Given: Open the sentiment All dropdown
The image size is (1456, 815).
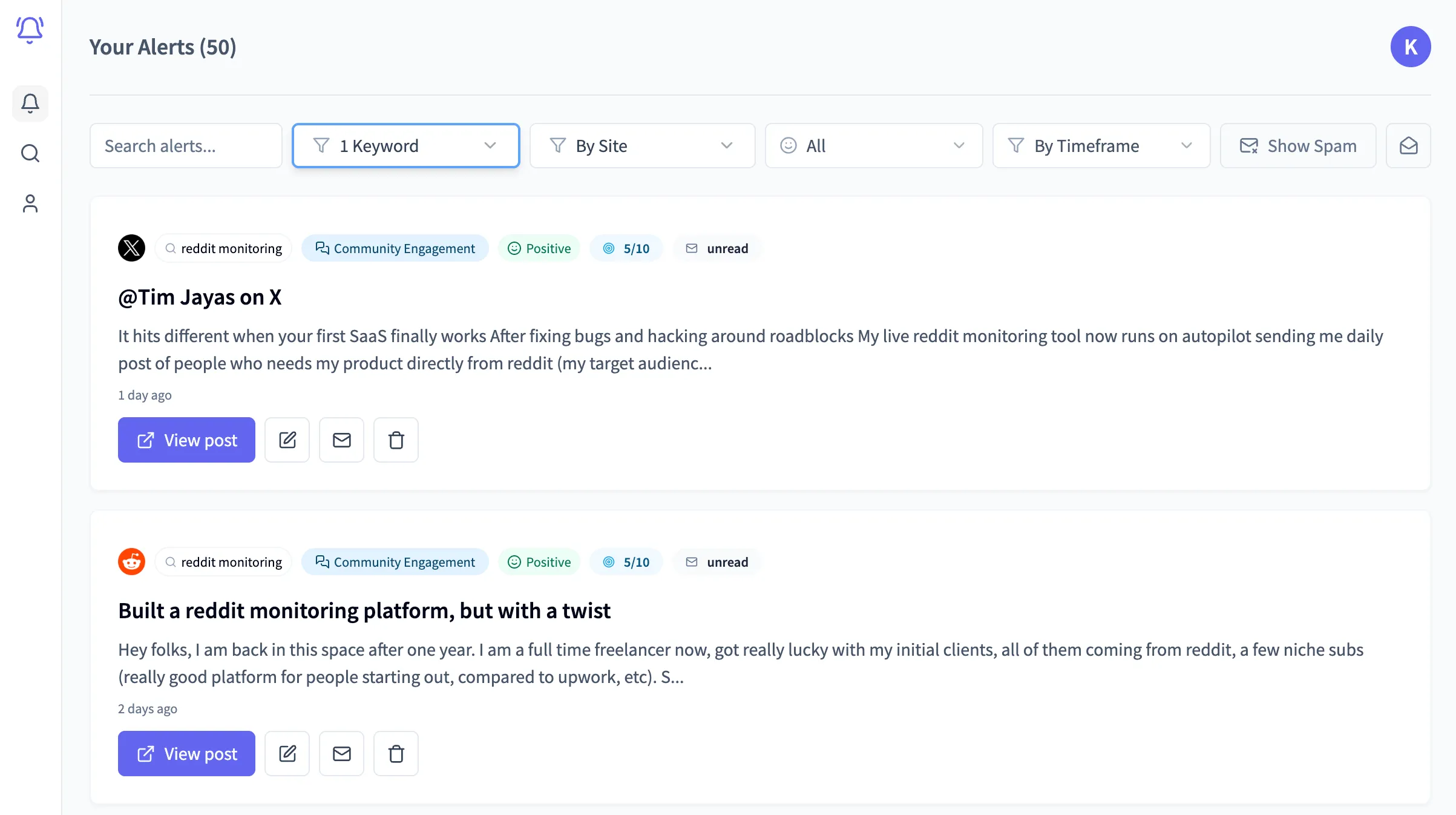Looking at the screenshot, I should tap(873, 145).
